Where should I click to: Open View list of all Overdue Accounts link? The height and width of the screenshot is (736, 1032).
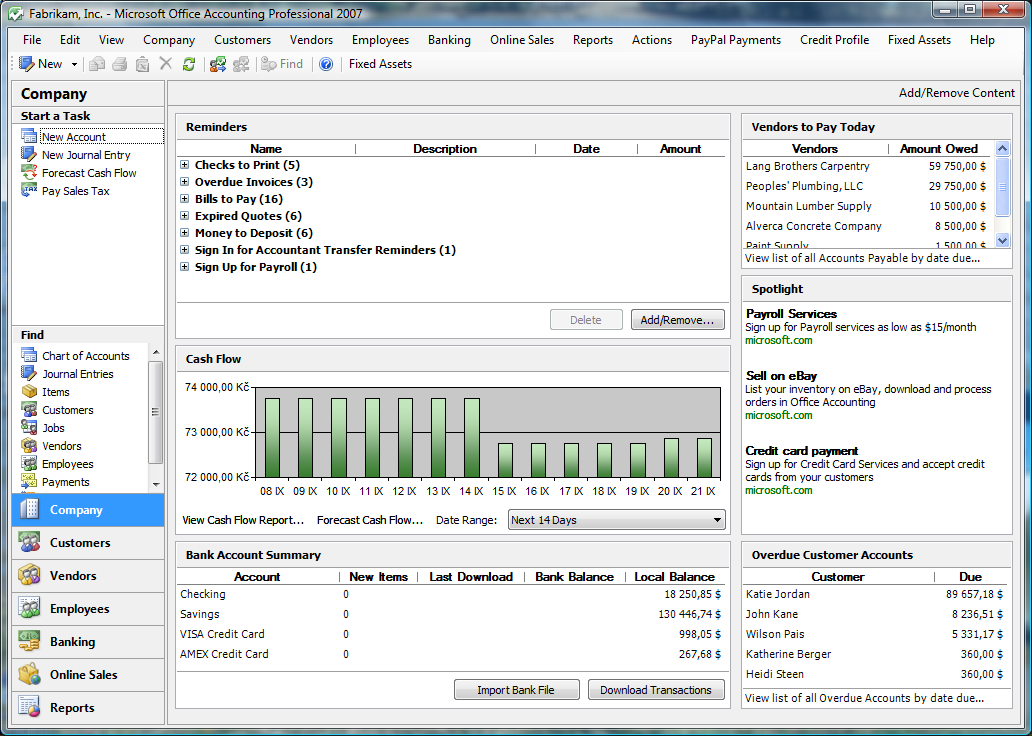[x=864, y=698]
